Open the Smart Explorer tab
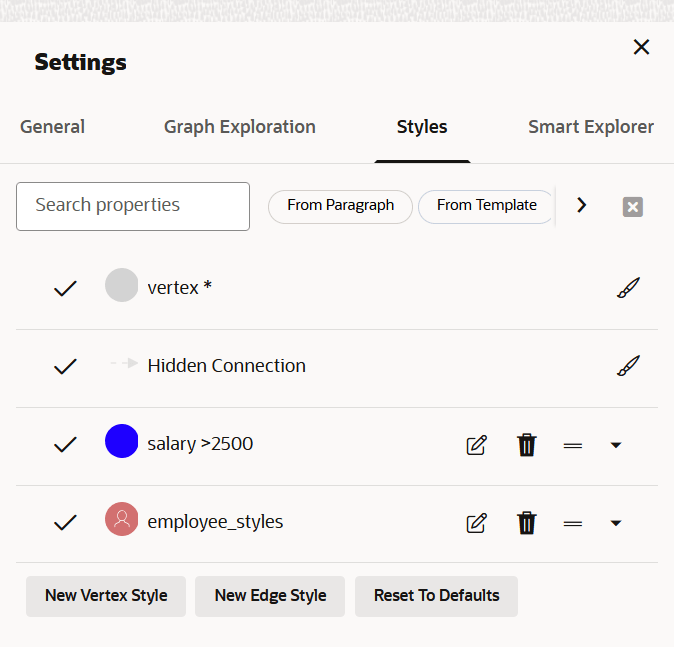 point(590,127)
